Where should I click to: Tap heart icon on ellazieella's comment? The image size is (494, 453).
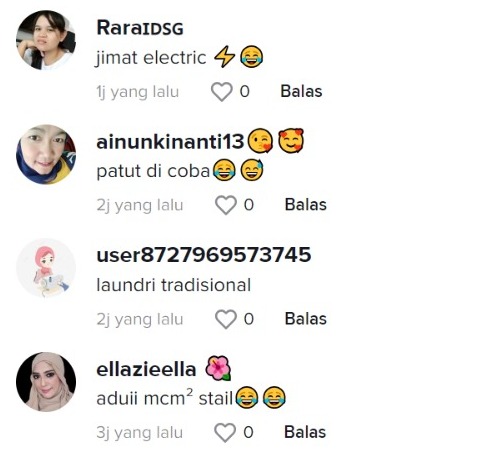225,432
